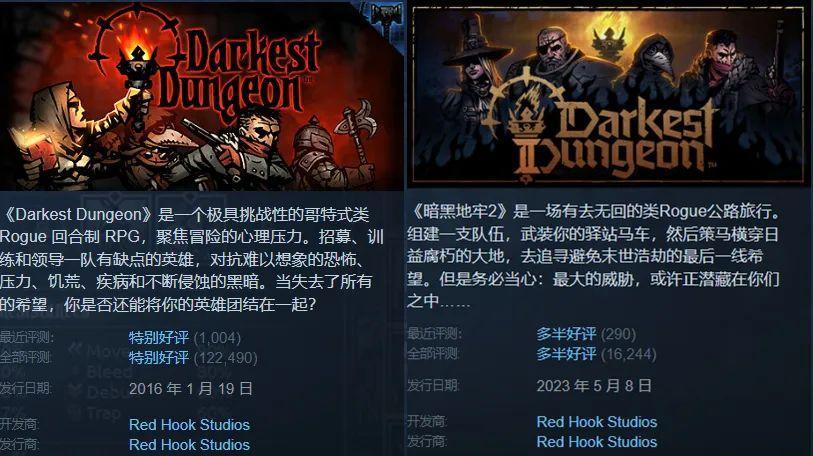The width and height of the screenshot is (813, 456).
Task: Click the Darkest Dungeon 2016 description text
Action: pos(192,258)
